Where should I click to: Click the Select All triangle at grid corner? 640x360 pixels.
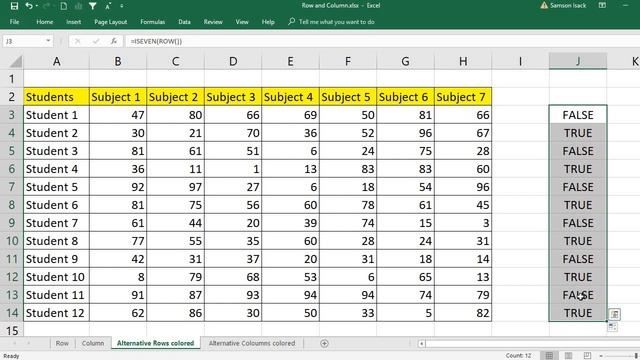tap(15, 62)
